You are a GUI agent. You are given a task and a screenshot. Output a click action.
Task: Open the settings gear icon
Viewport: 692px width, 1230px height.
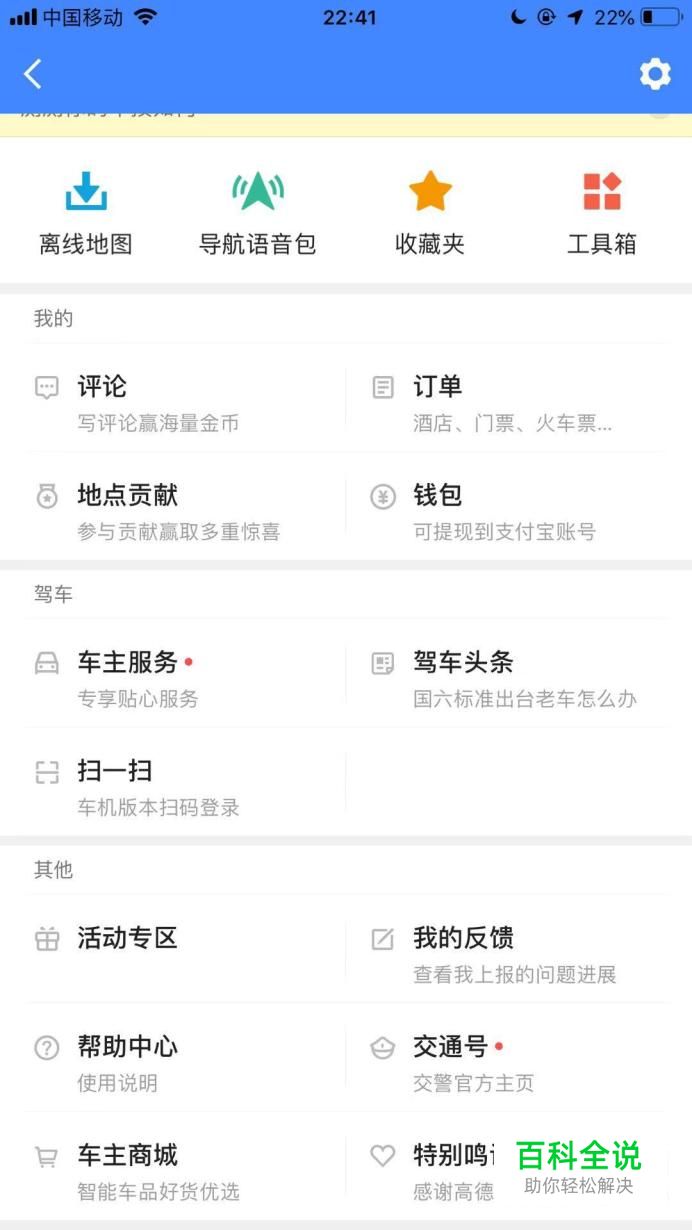[x=655, y=74]
